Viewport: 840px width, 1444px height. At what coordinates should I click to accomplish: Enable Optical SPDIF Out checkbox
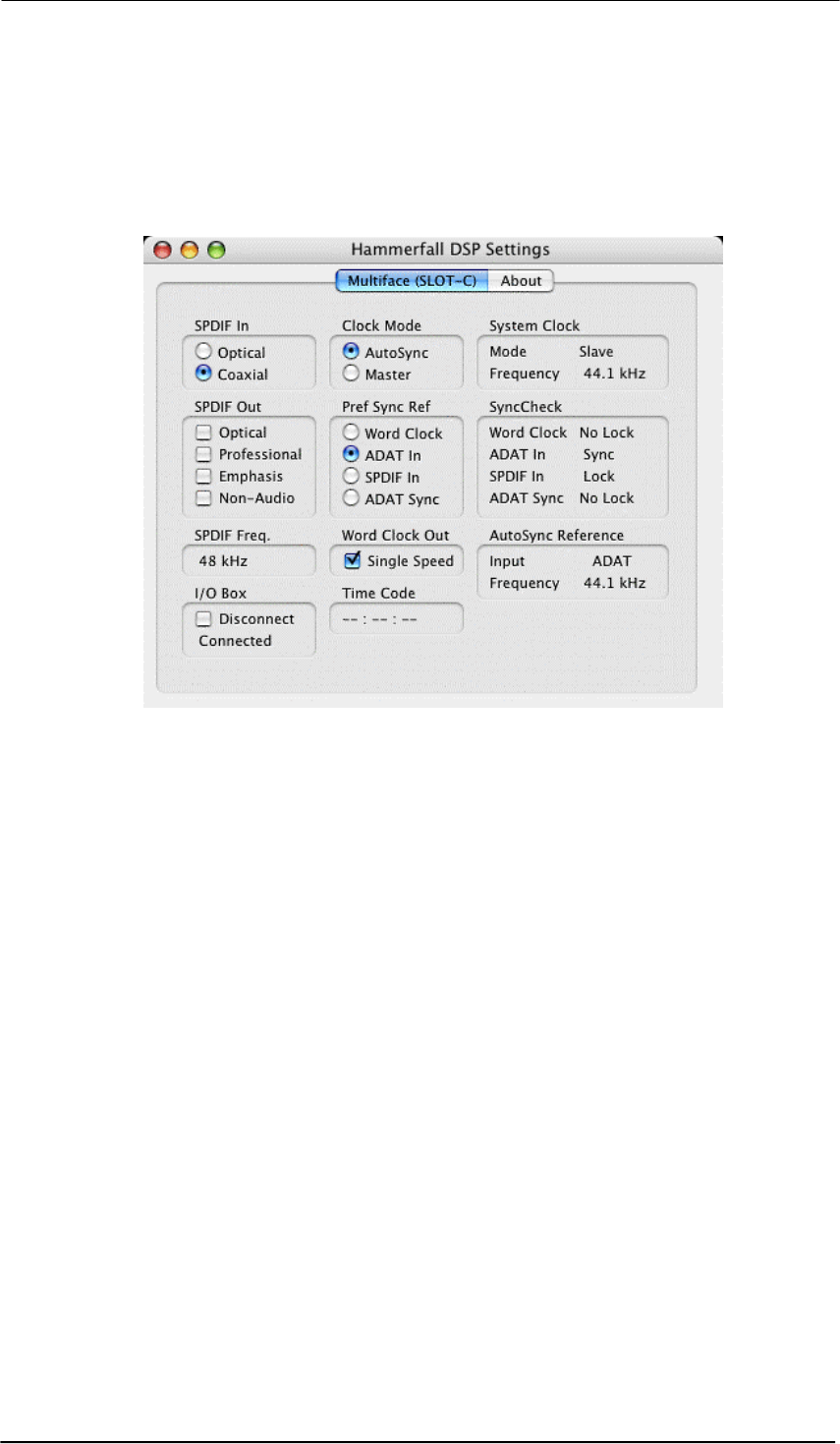coord(204,433)
